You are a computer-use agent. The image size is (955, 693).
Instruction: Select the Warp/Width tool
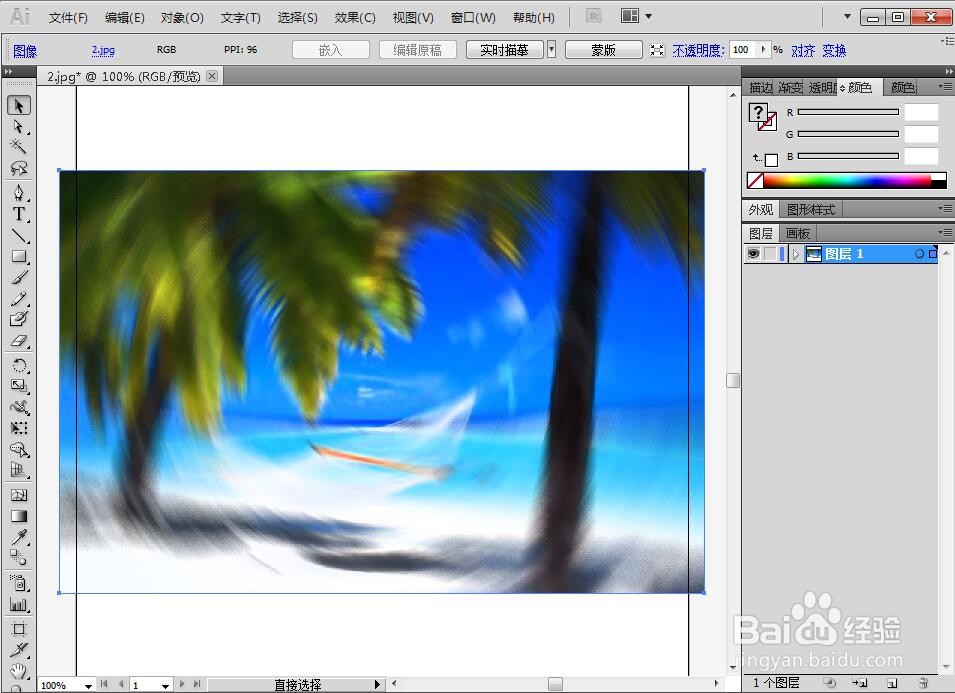click(19, 407)
